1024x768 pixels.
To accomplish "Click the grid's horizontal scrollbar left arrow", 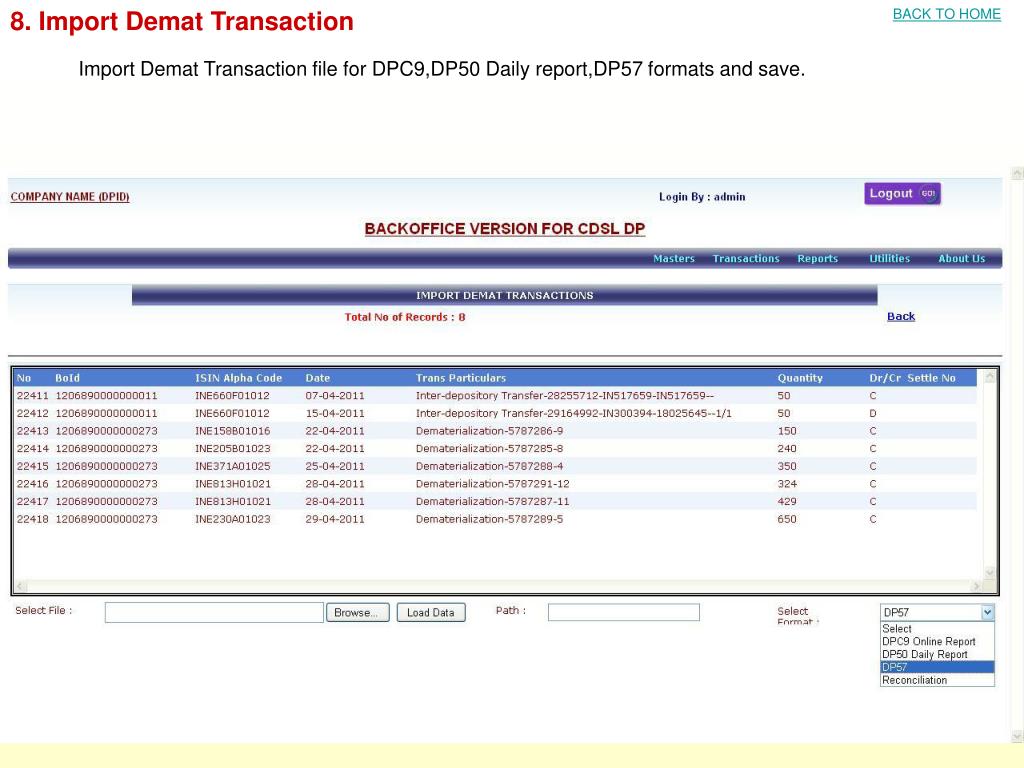I will pyautogui.click(x=21, y=586).
